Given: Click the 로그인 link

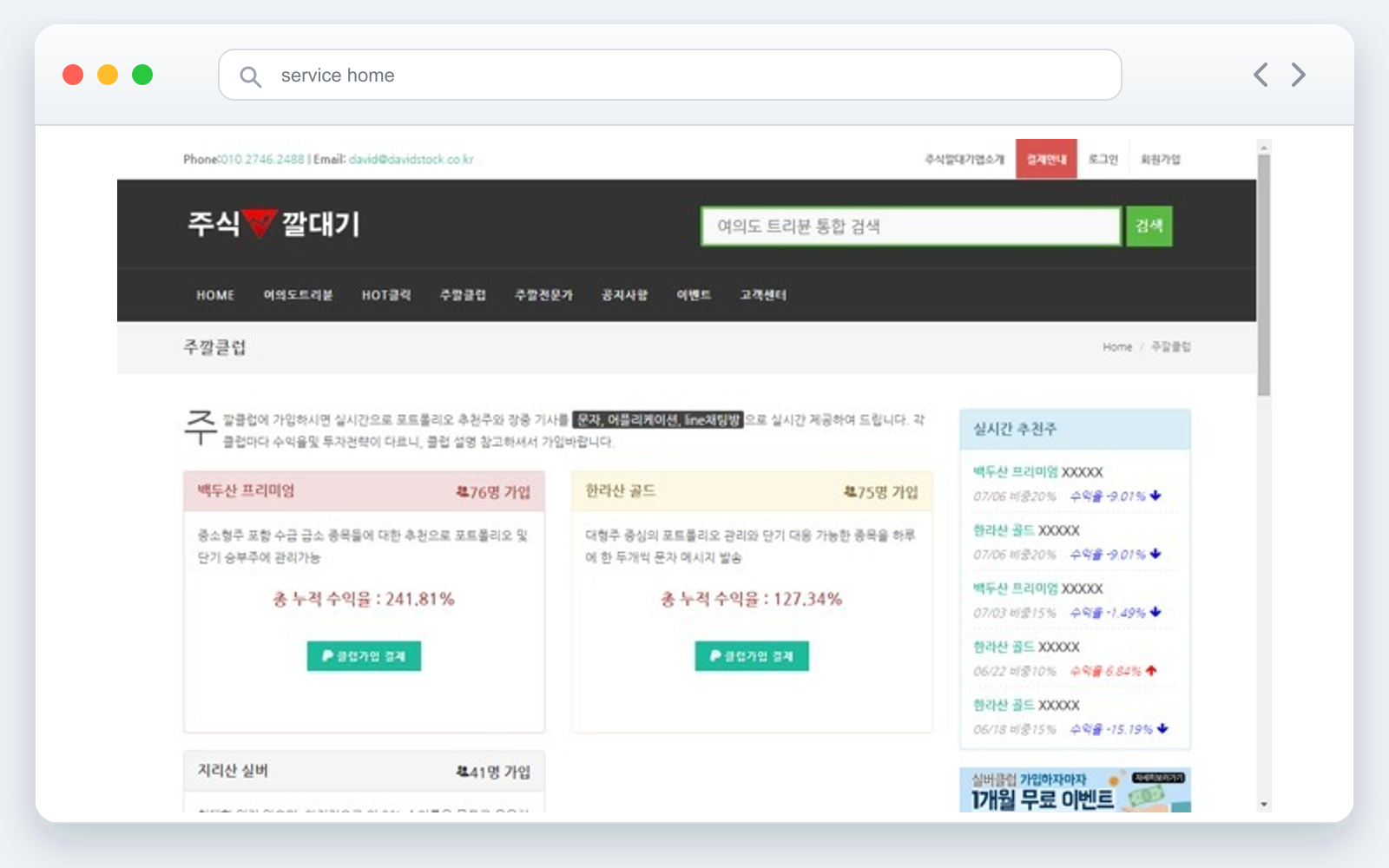Looking at the screenshot, I should click(x=1103, y=159).
